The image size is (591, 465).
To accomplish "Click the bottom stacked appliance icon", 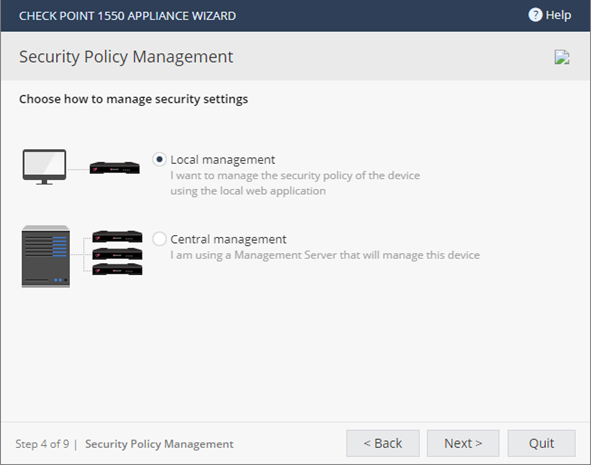I will click(x=117, y=269).
